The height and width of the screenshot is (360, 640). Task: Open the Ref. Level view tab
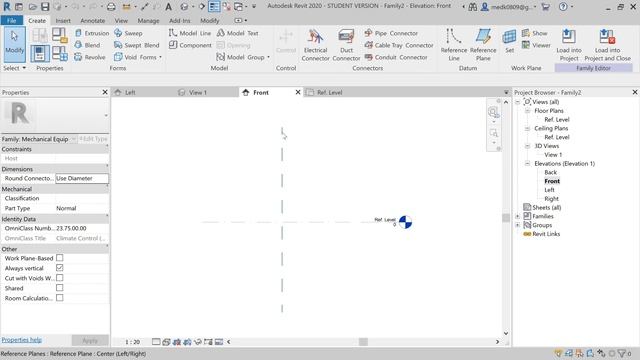point(329,93)
